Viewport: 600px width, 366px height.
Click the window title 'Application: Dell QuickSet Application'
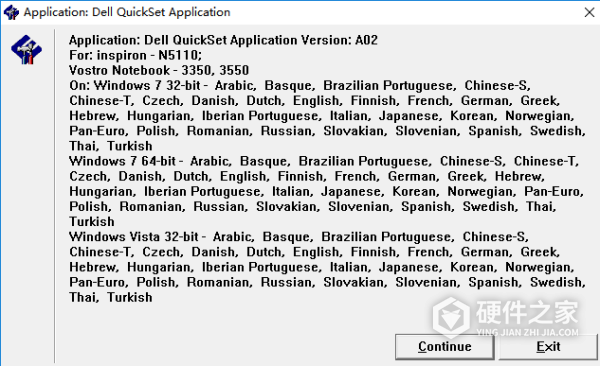(127, 12)
